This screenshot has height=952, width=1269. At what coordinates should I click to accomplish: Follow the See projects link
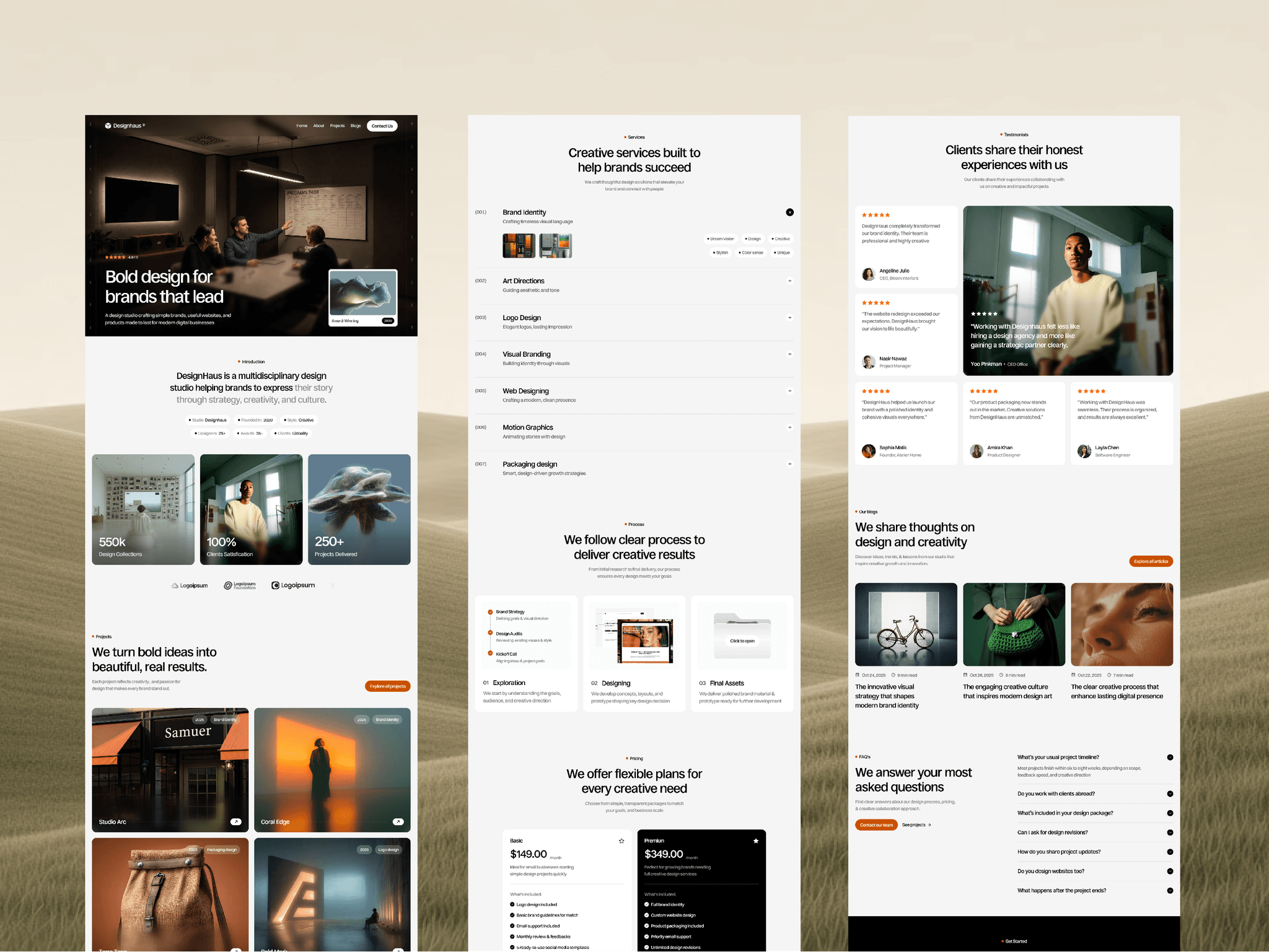point(916,825)
